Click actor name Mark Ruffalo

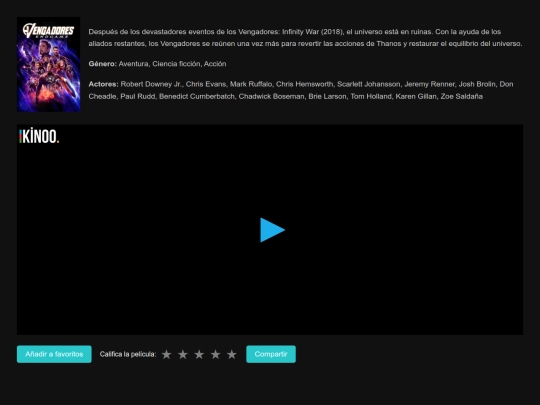(251, 84)
